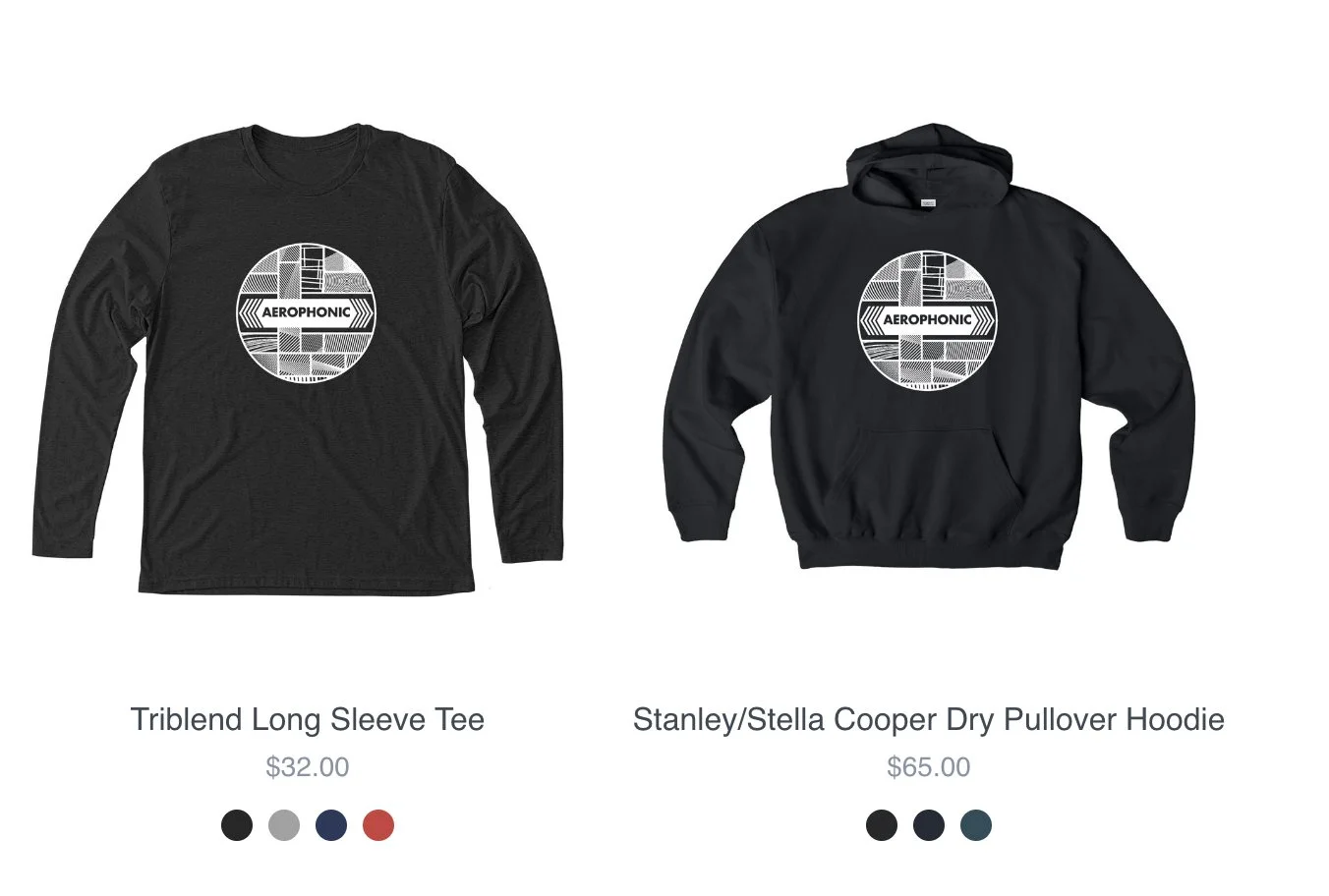
Task: Select the black swatch for the tee
Action: click(237, 825)
